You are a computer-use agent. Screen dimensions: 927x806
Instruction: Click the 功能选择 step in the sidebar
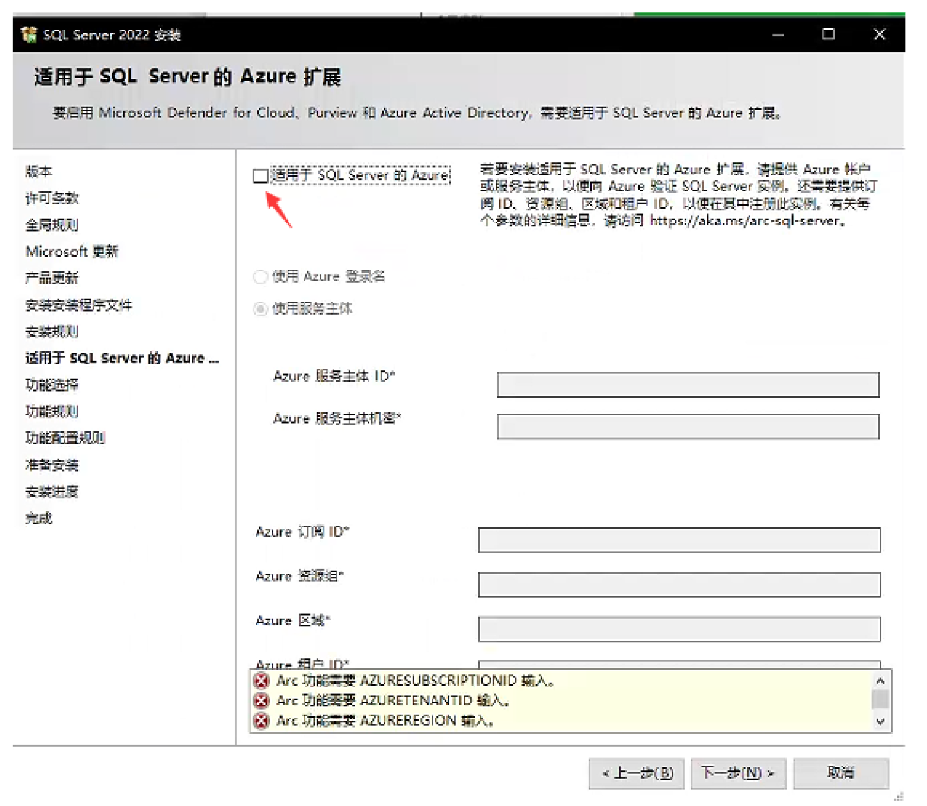tap(52, 385)
